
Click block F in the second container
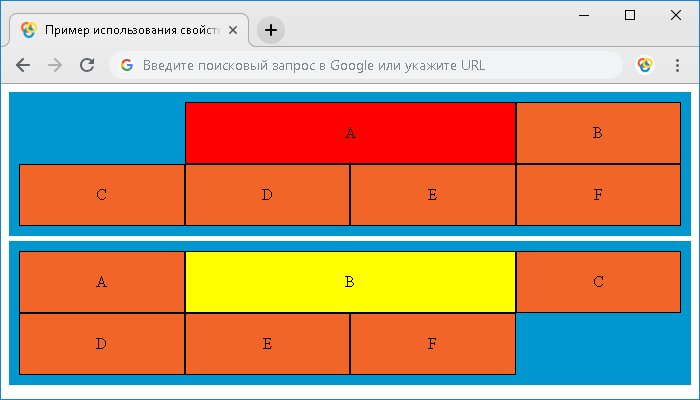tap(433, 344)
